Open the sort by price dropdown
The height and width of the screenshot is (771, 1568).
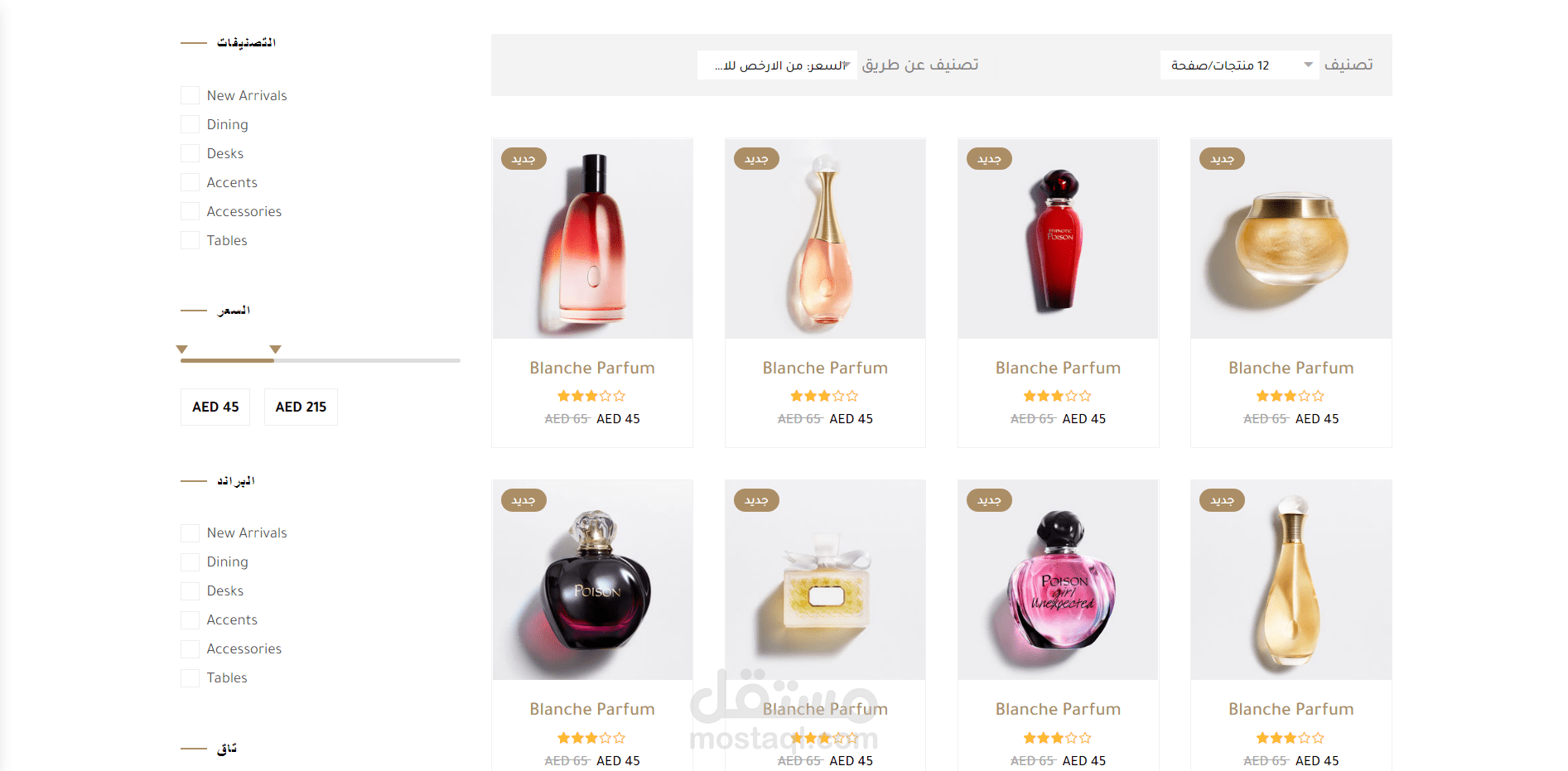pyautogui.click(x=777, y=65)
